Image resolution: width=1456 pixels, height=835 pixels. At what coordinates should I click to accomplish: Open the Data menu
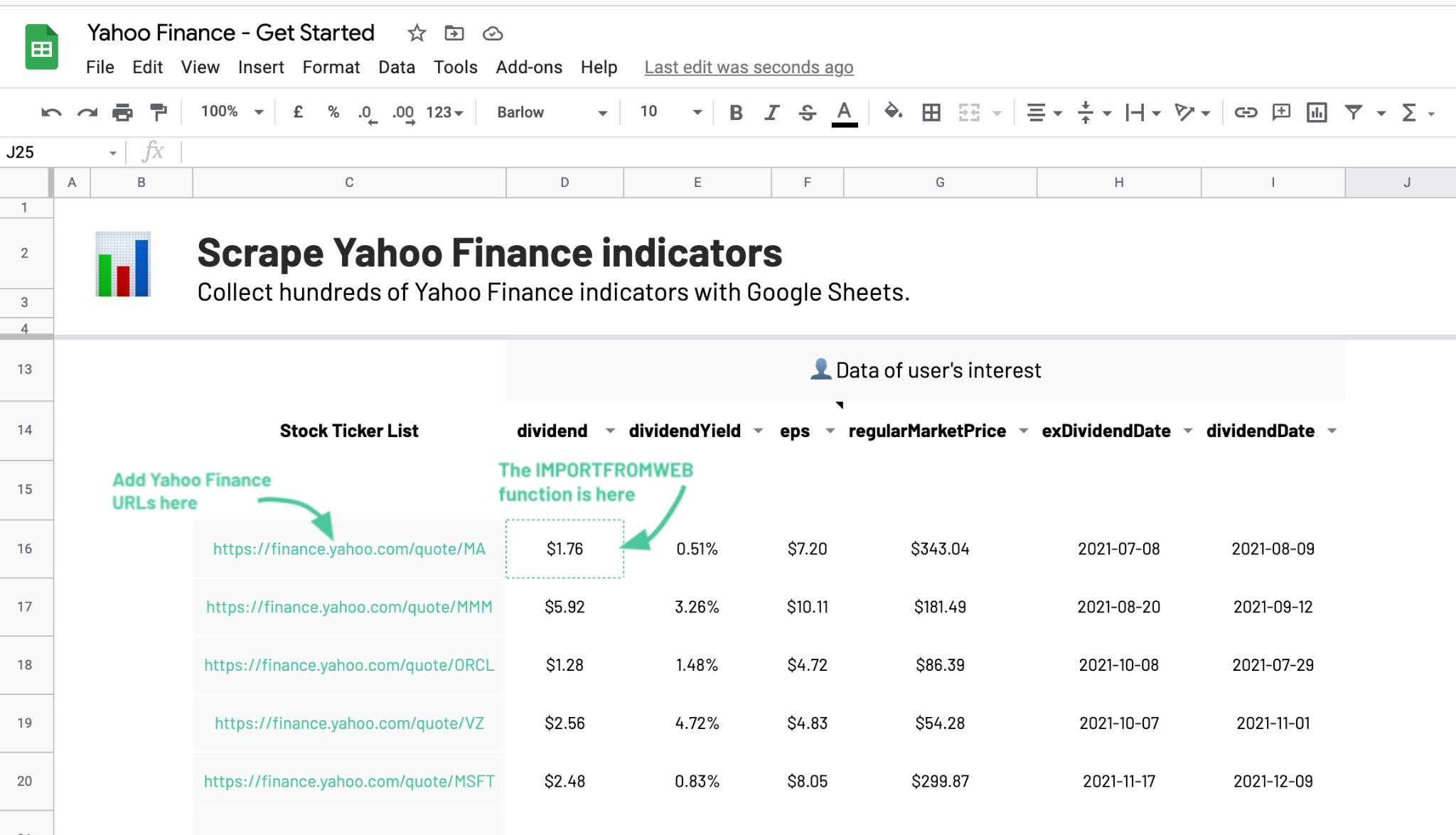click(397, 67)
